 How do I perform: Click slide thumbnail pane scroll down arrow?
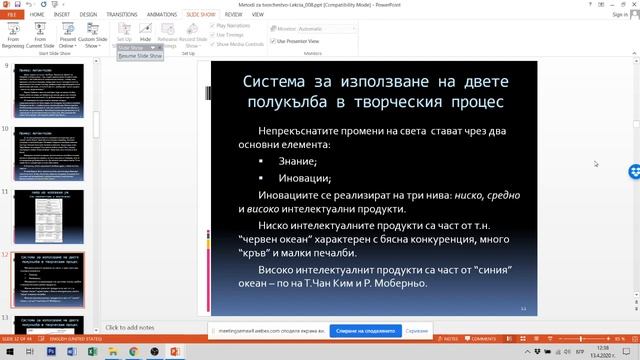tap(96, 330)
